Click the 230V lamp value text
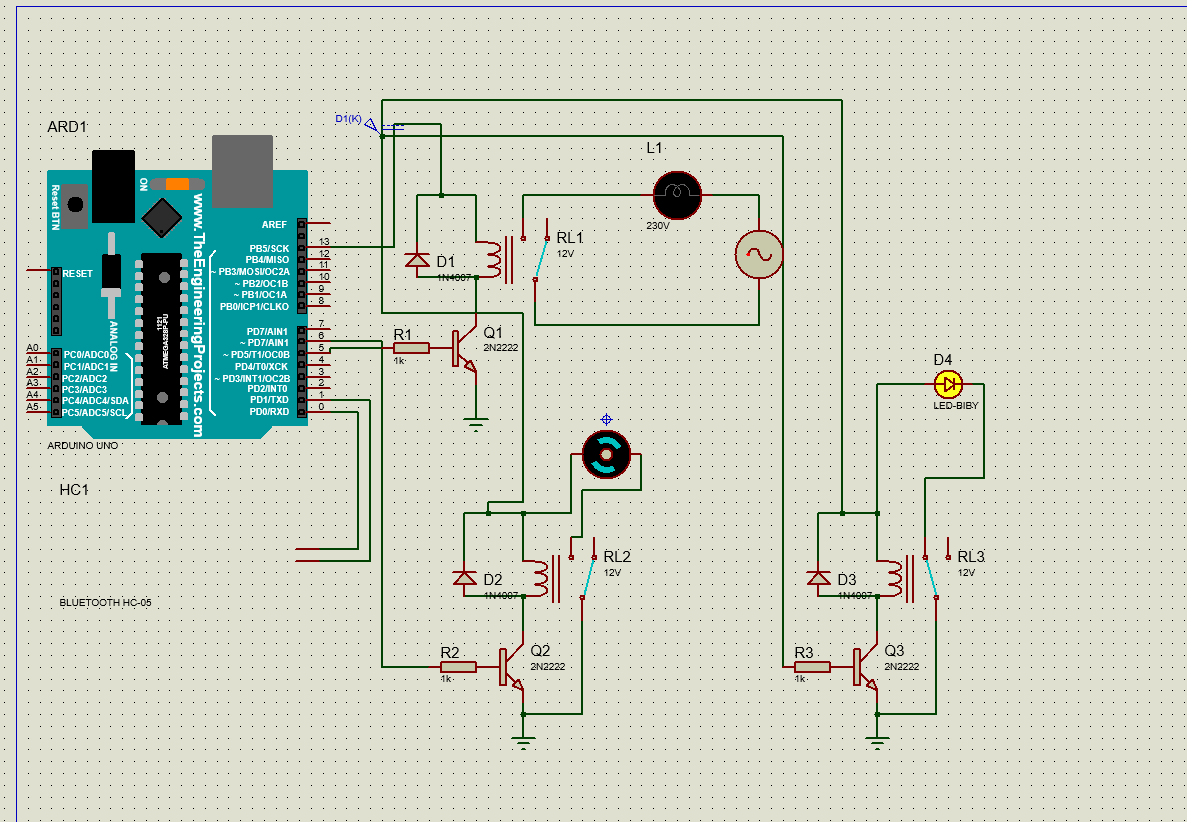Screen dimensions: 1187x822 (658, 226)
